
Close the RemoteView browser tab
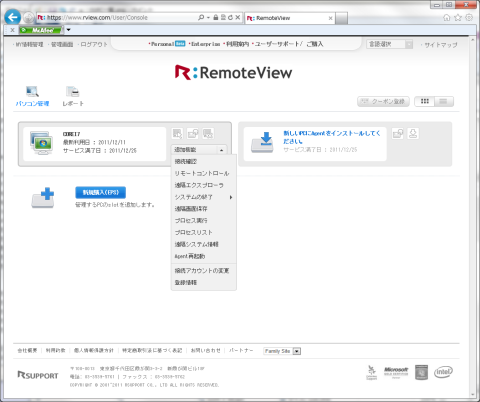(x=330, y=18)
